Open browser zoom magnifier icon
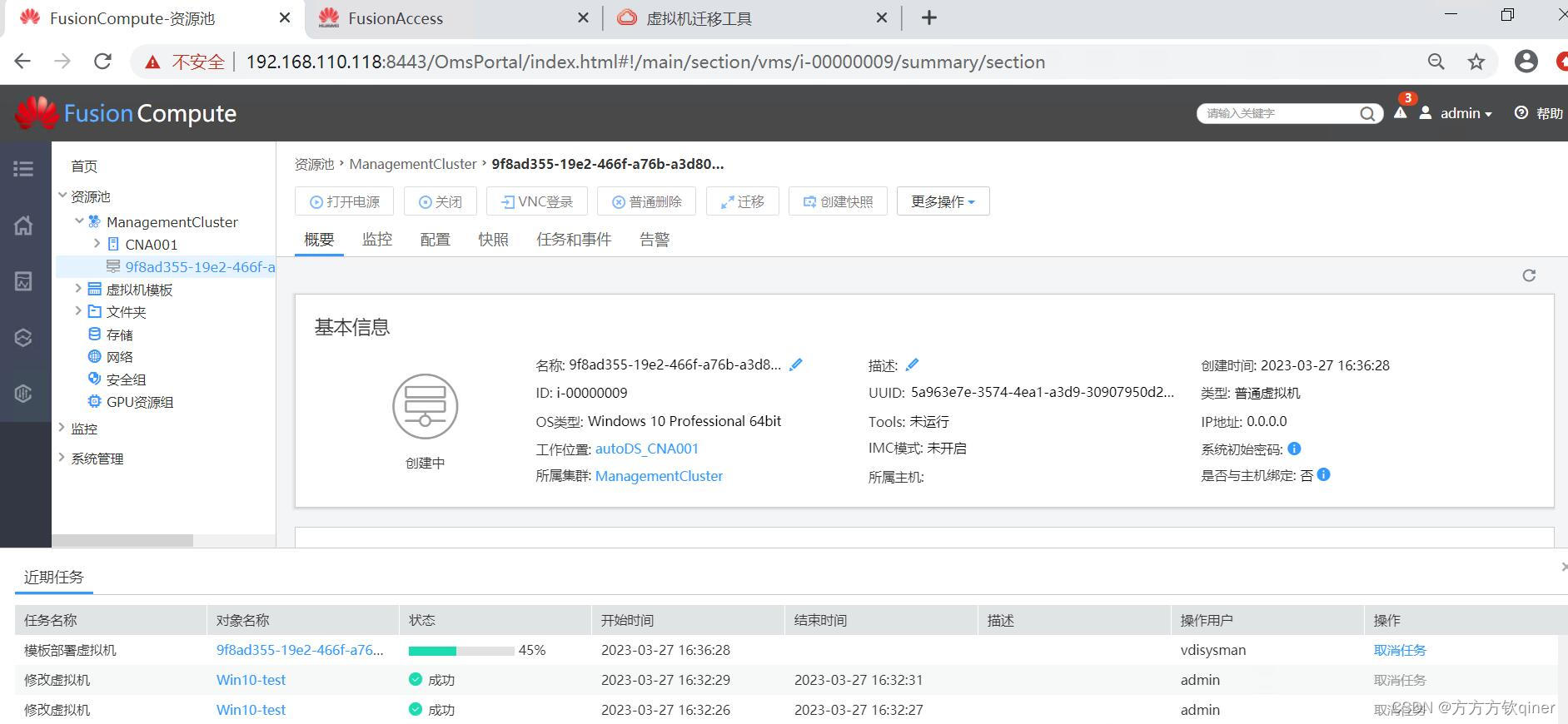 tap(1436, 62)
